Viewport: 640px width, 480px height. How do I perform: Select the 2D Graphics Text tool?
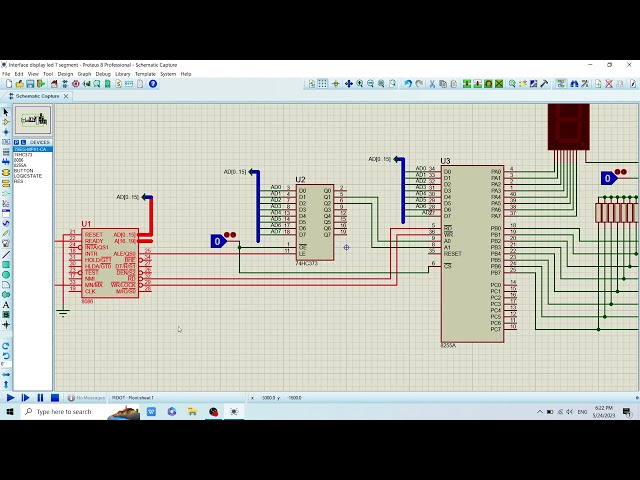coord(6,305)
